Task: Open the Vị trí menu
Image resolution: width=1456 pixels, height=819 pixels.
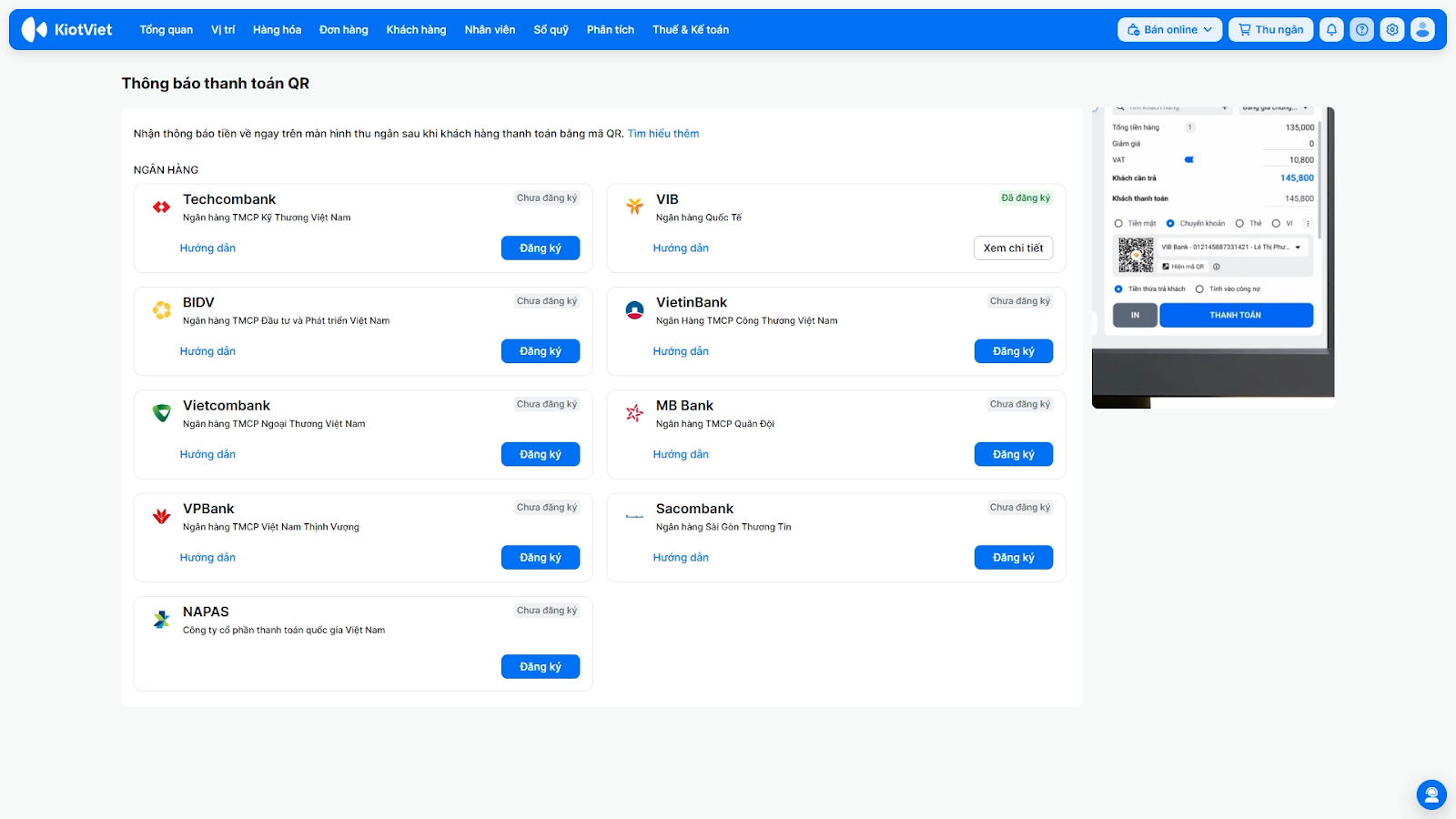Action: pyautogui.click(x=223, y=30)
